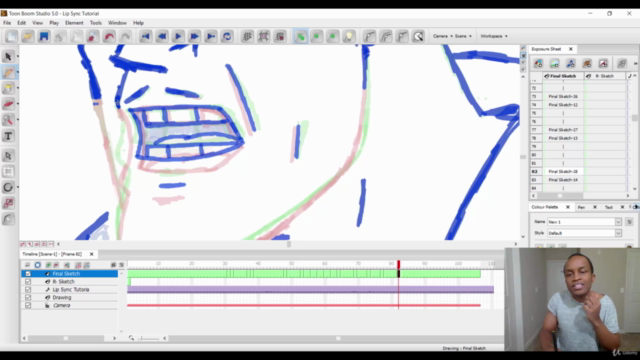Close the Timeline panel tab

(91, 254)
